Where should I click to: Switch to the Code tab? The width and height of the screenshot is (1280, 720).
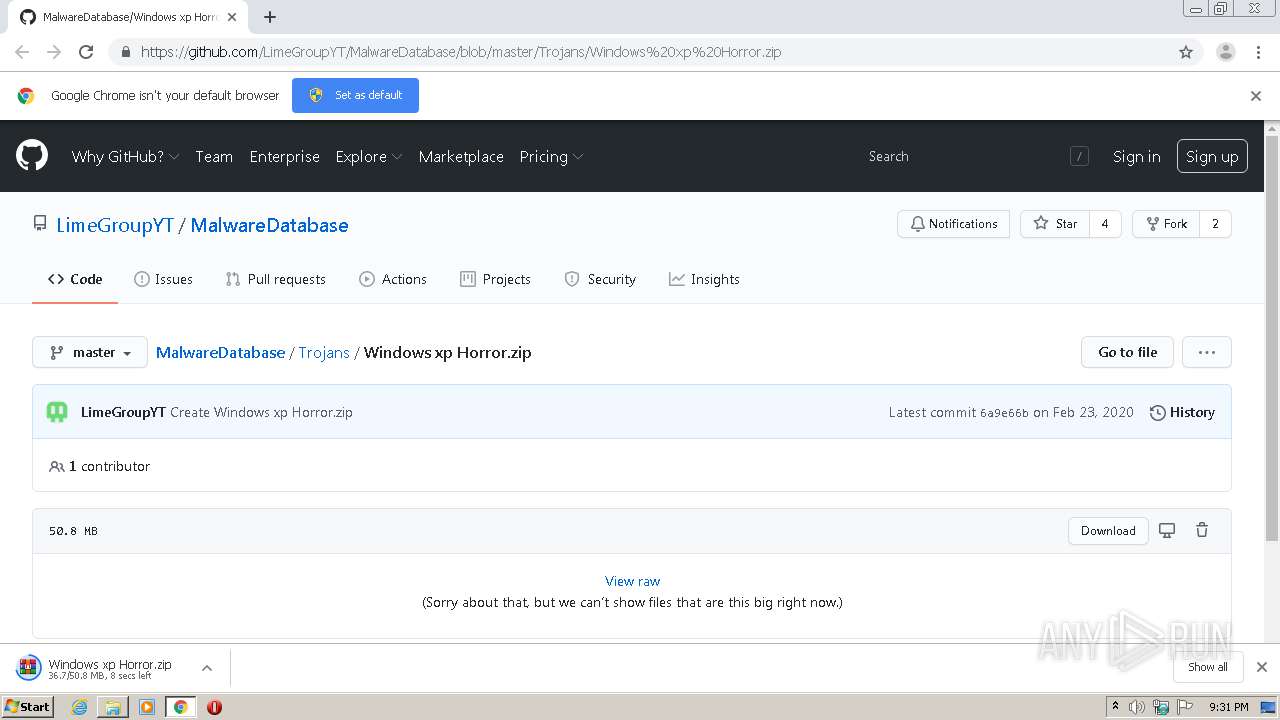75,279
